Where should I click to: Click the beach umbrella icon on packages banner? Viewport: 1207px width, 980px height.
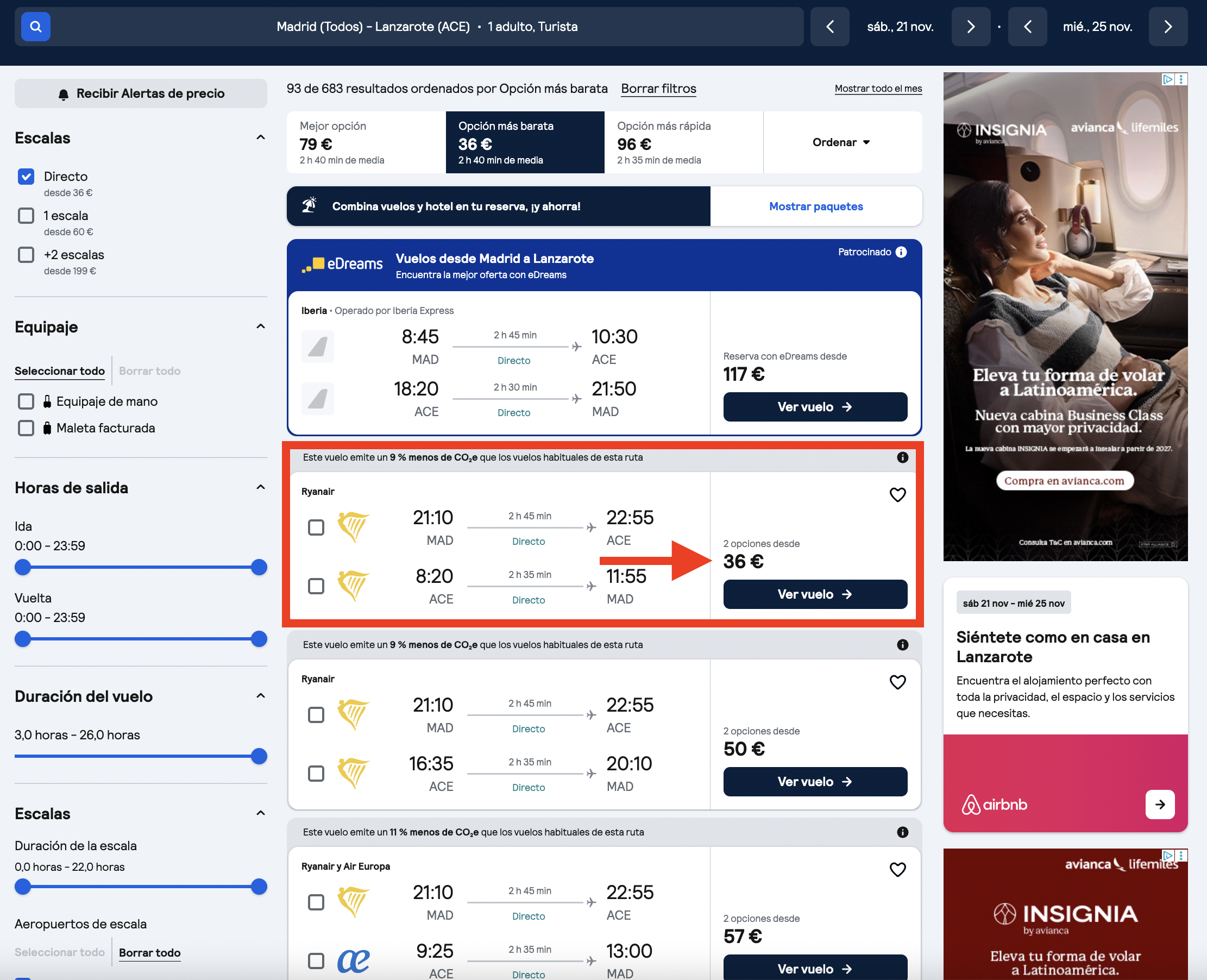point(309,205)
